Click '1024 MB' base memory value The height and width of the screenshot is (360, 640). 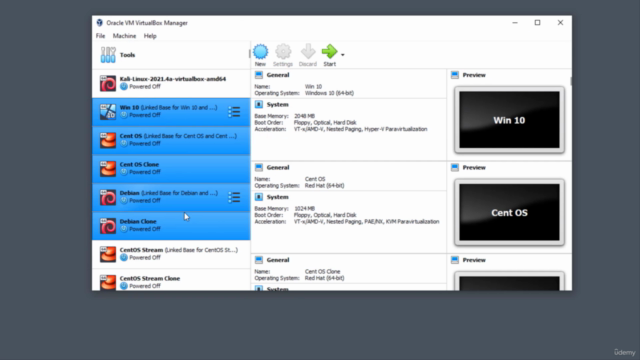304,209
